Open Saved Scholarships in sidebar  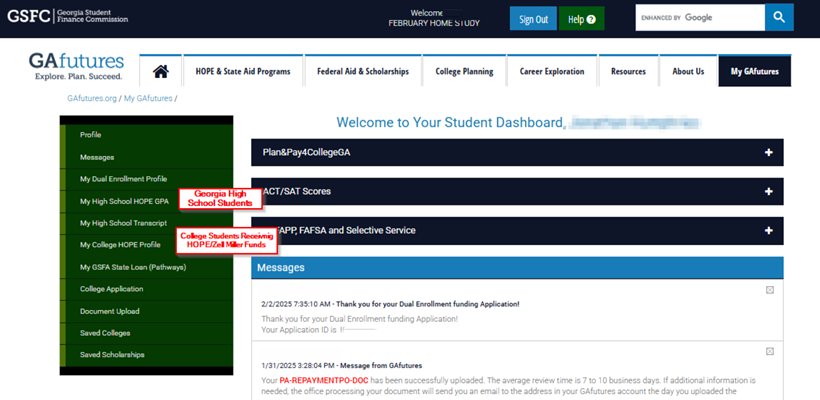tap(146, 355)
